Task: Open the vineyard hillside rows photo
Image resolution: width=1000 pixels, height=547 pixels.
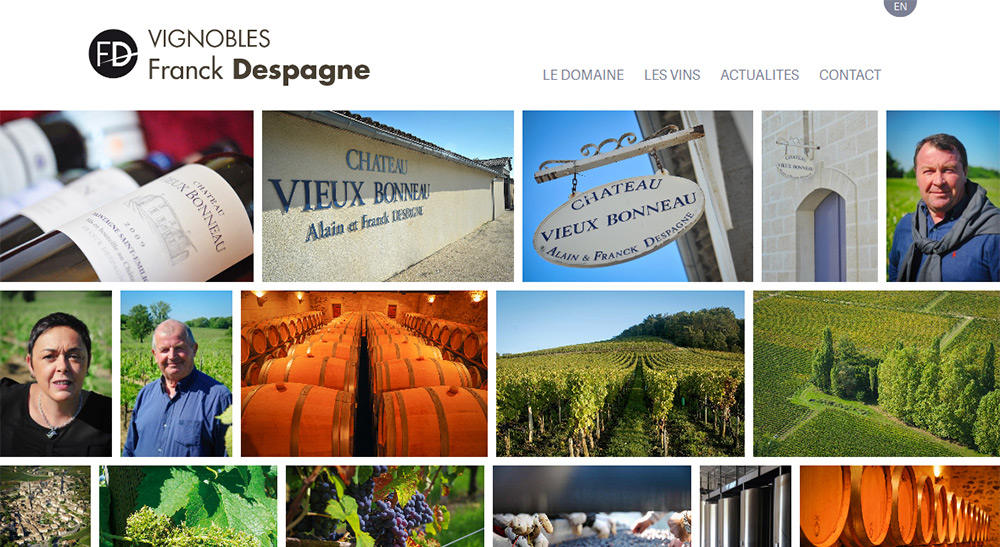Action: pos(621,374)
